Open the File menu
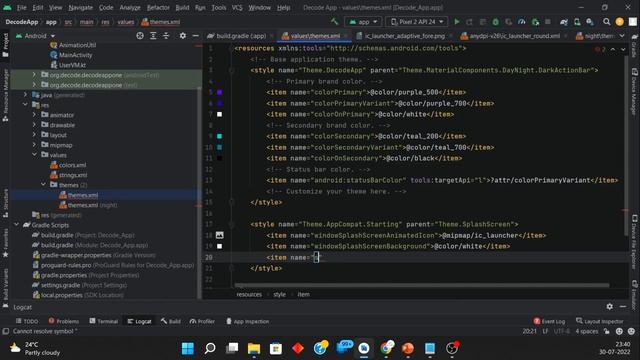 pyautogui.click(x=22, y=7)
